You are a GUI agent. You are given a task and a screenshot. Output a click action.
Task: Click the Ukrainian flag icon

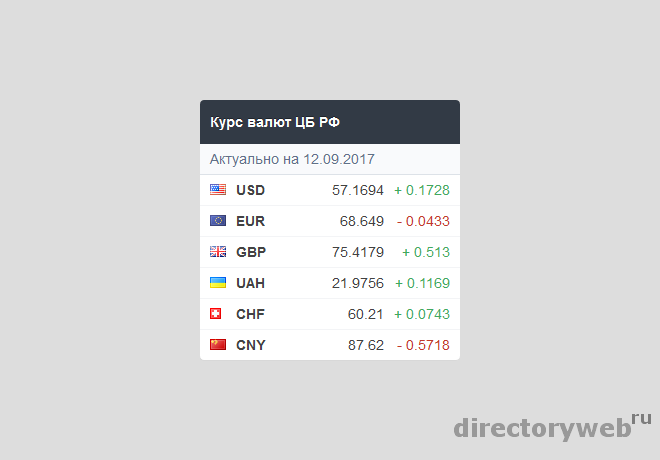[x=218, y=283]
